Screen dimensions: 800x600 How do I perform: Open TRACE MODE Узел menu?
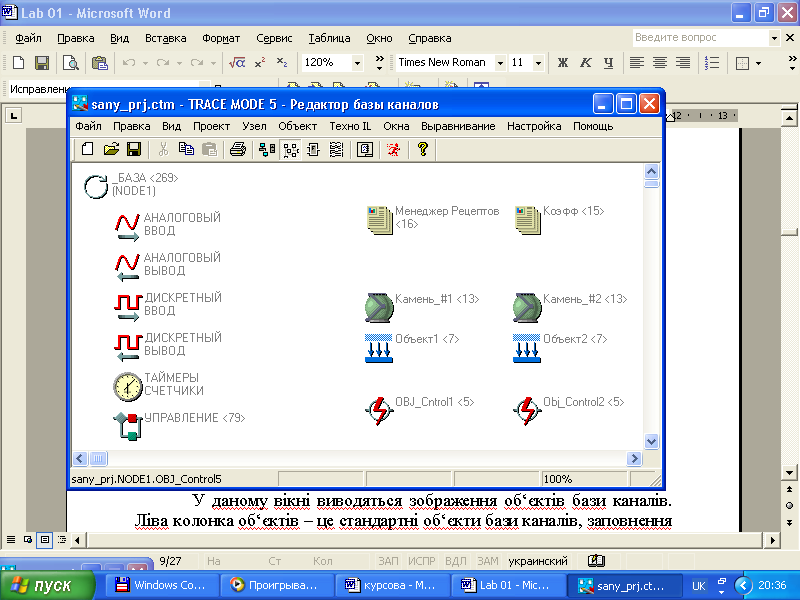tap(254, 126)
